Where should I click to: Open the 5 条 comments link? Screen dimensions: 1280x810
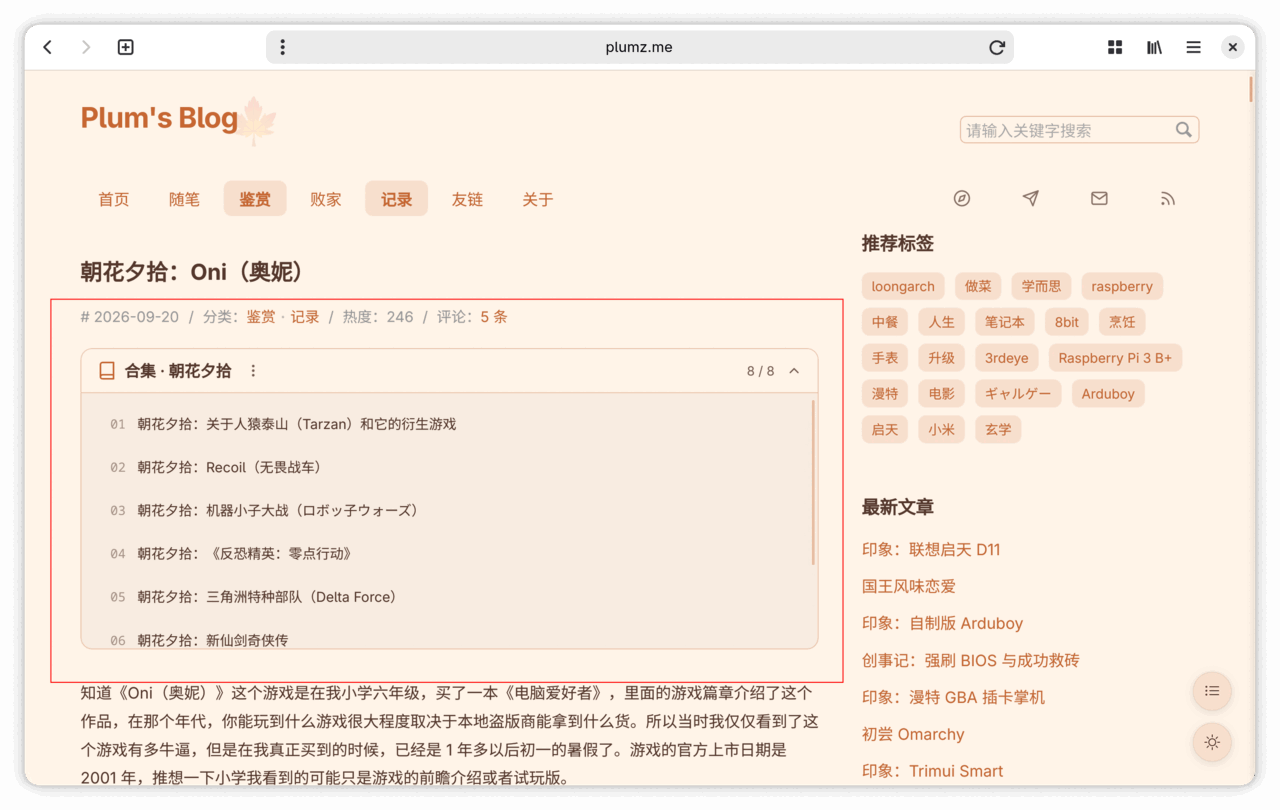pos(494,317)
